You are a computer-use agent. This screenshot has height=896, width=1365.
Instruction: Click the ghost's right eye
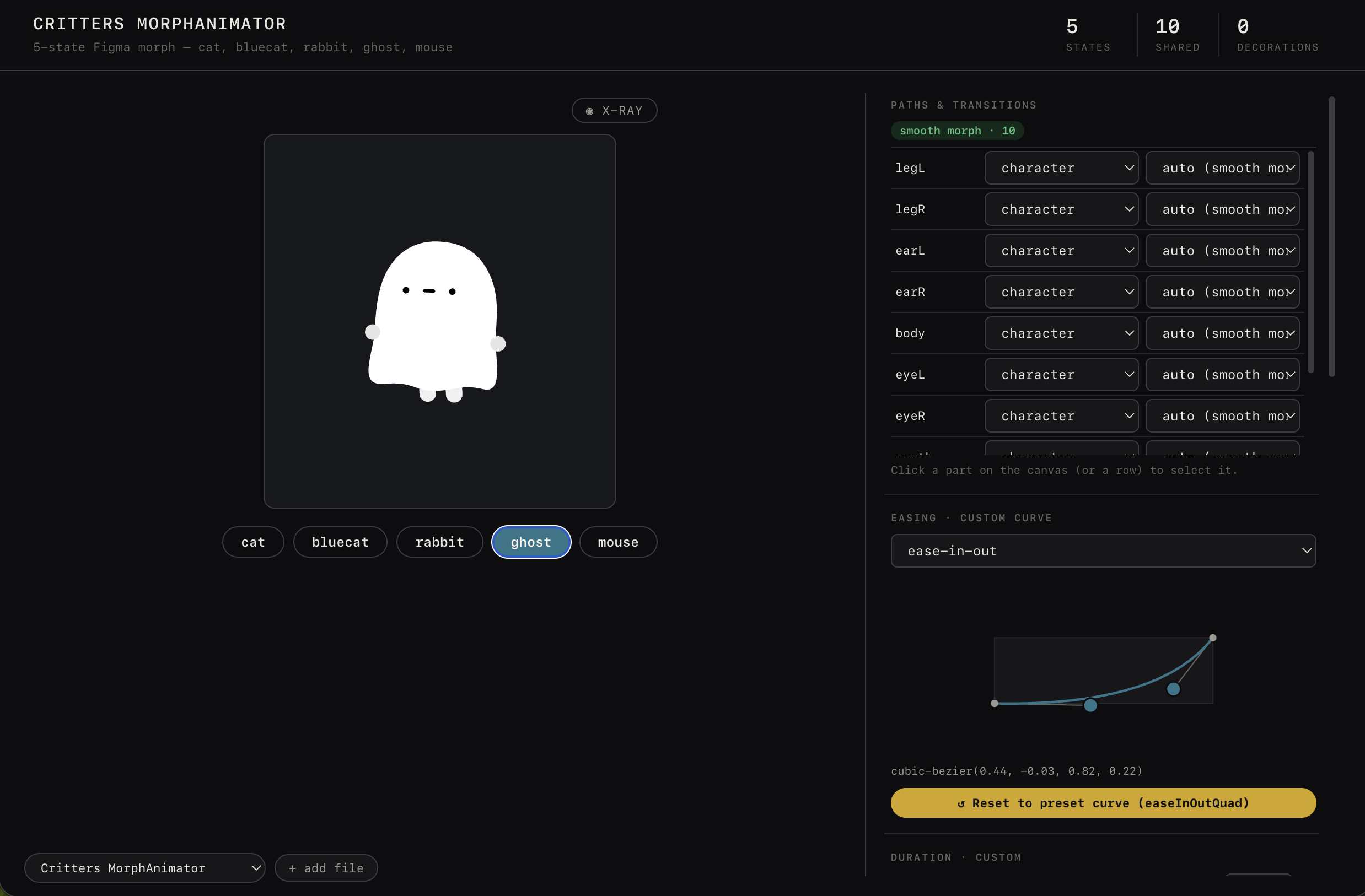click(452, 292)
